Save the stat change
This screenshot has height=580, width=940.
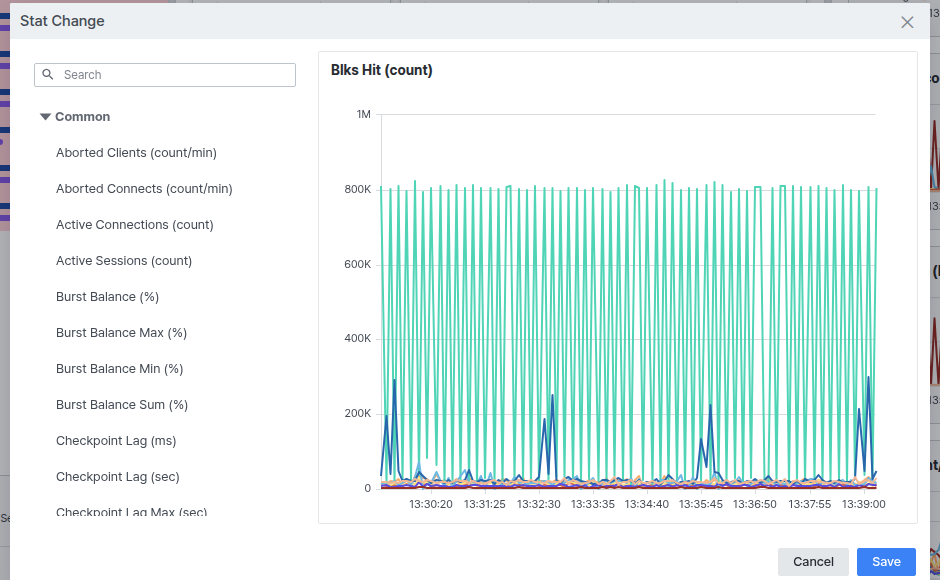click(886, 562)
